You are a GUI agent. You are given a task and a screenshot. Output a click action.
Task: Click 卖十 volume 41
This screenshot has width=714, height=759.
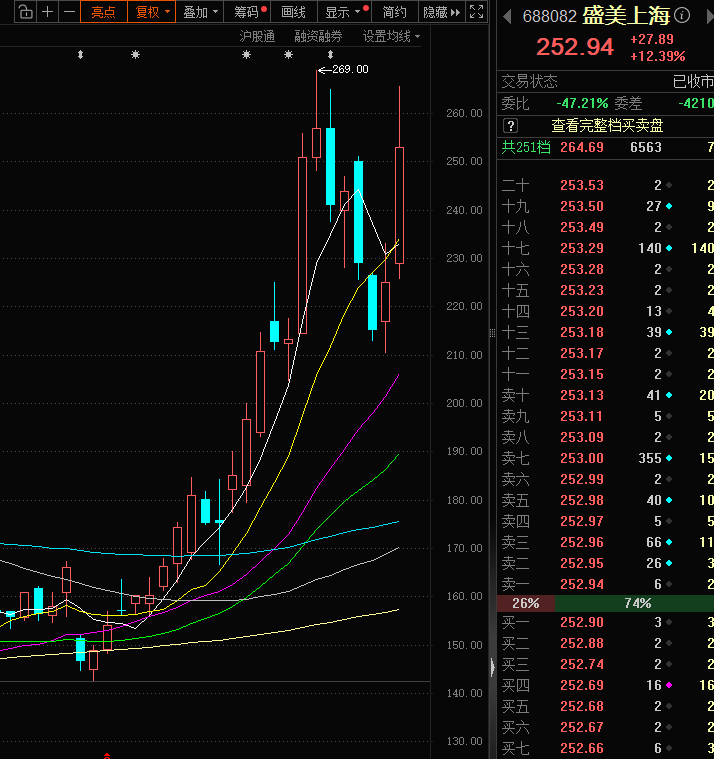654,395
